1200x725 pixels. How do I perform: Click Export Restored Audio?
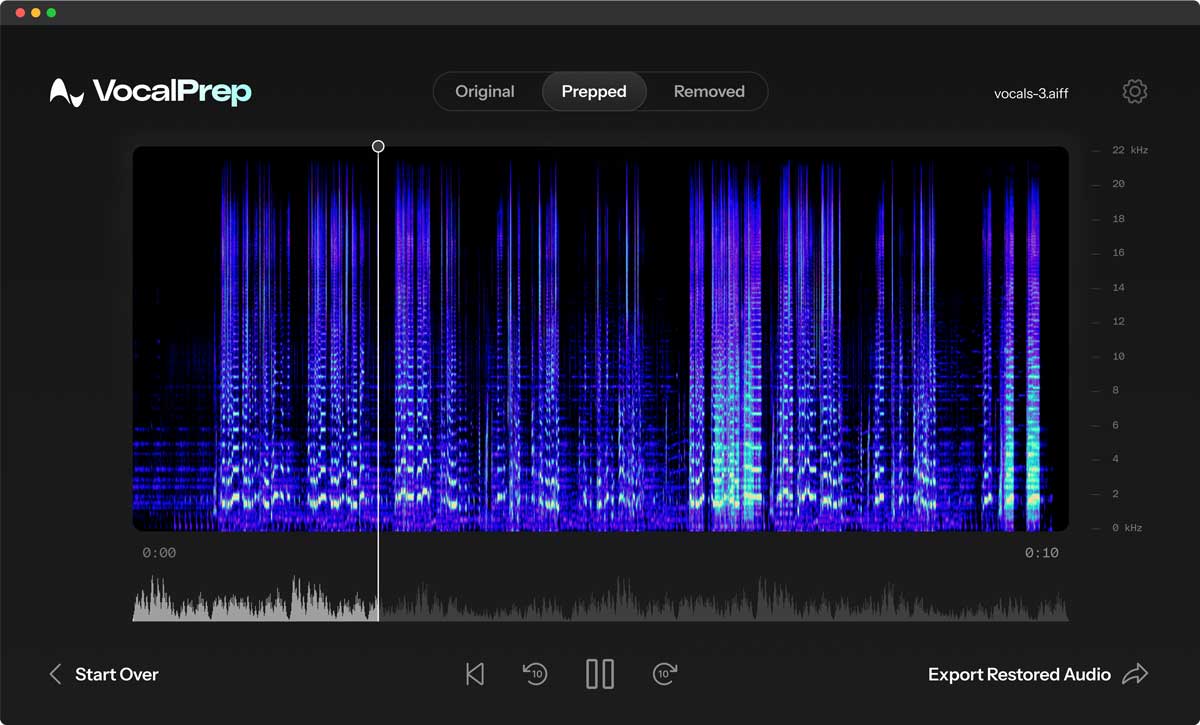coord(1018,674)
